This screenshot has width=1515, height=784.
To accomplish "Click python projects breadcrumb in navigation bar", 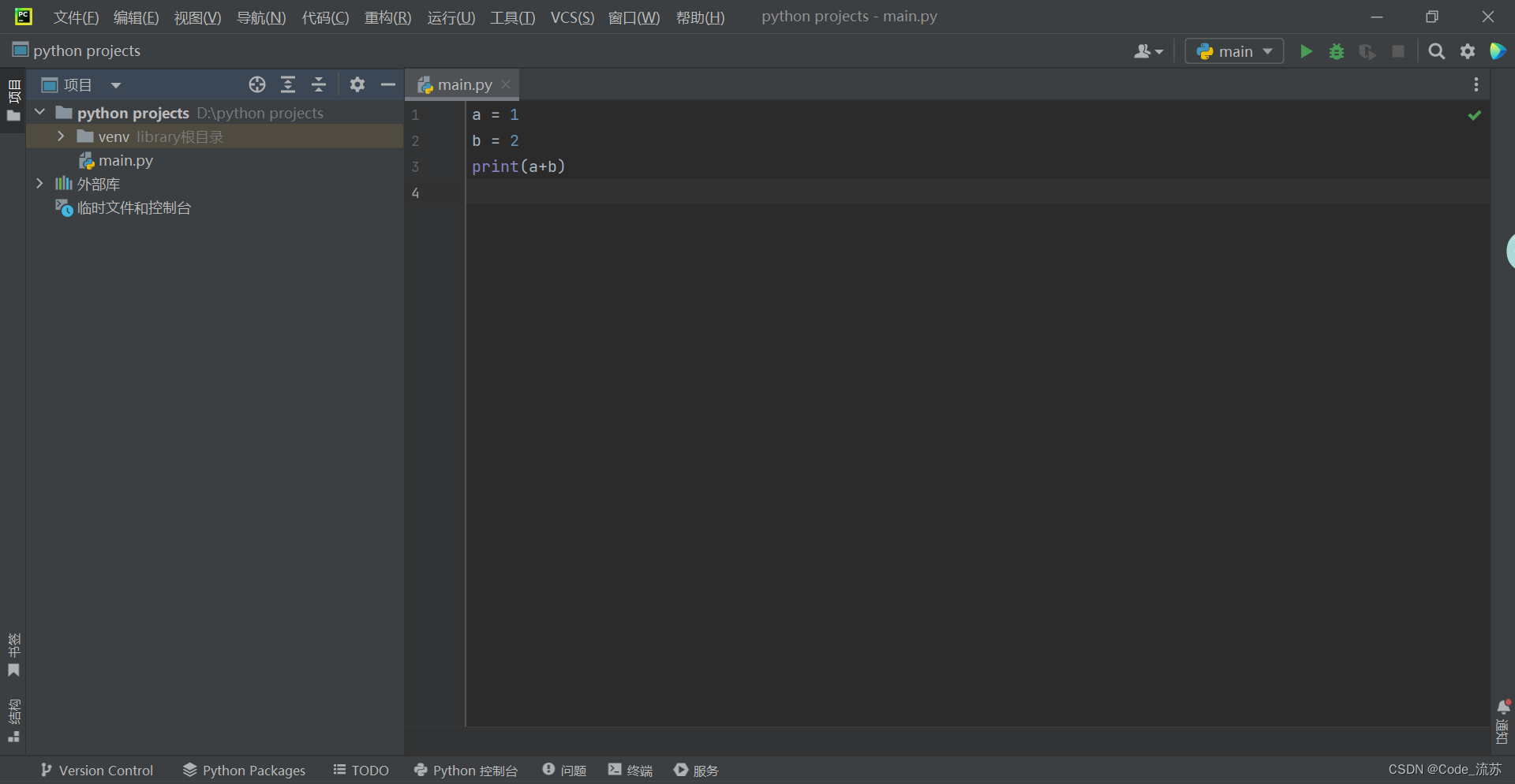I will 77,50.
